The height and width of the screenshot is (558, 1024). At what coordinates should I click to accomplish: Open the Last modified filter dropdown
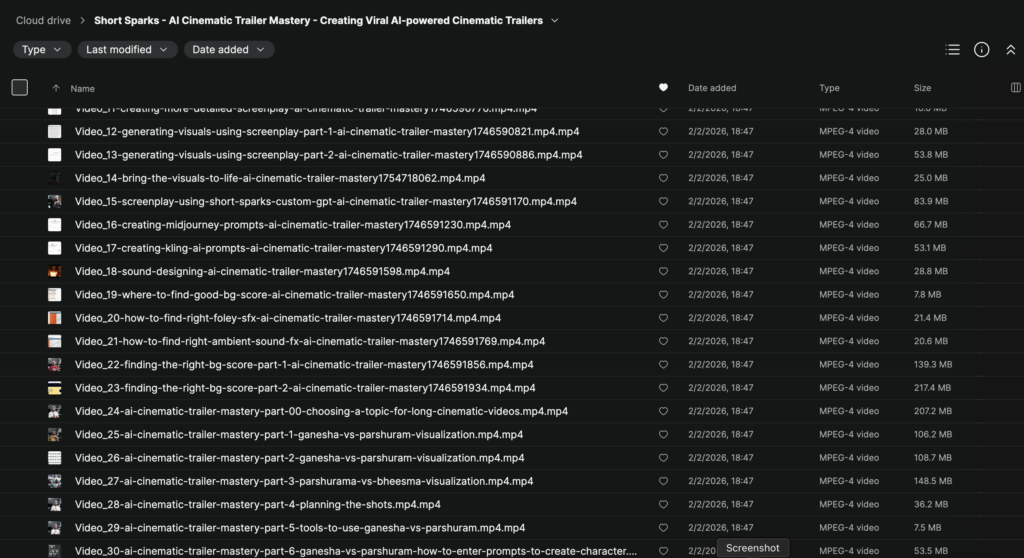point(126,49)
